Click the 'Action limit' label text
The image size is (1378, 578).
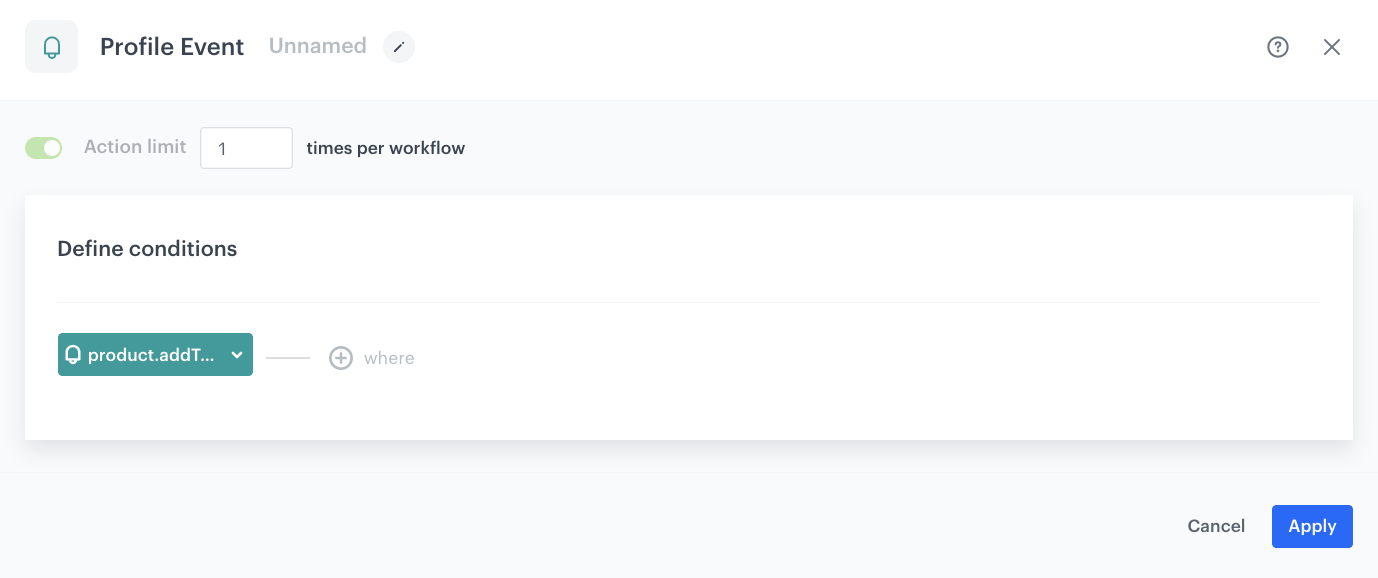tap(135, 147)
